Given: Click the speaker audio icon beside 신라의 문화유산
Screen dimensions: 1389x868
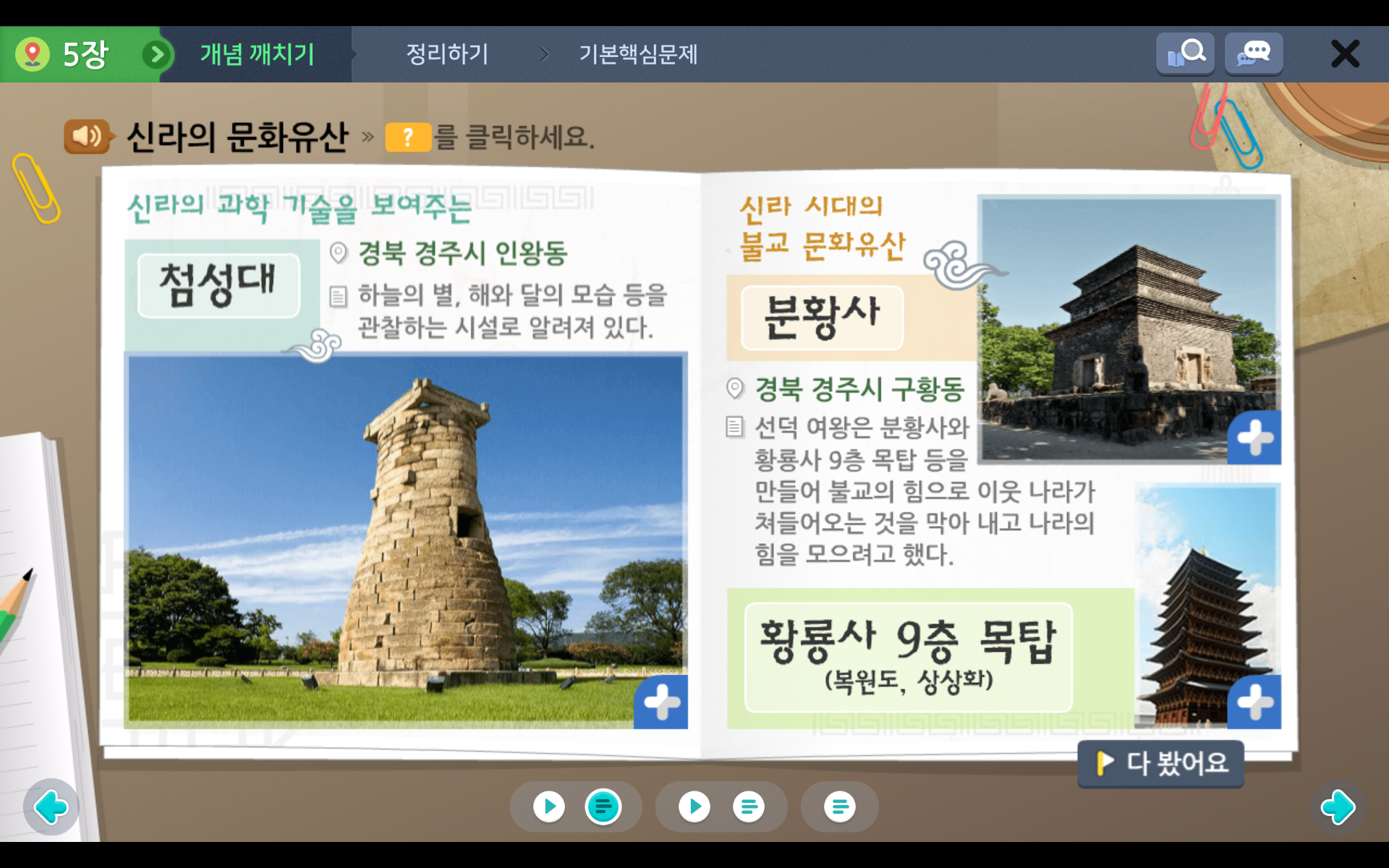Looking at the screenshot, I should click(88, 136).
